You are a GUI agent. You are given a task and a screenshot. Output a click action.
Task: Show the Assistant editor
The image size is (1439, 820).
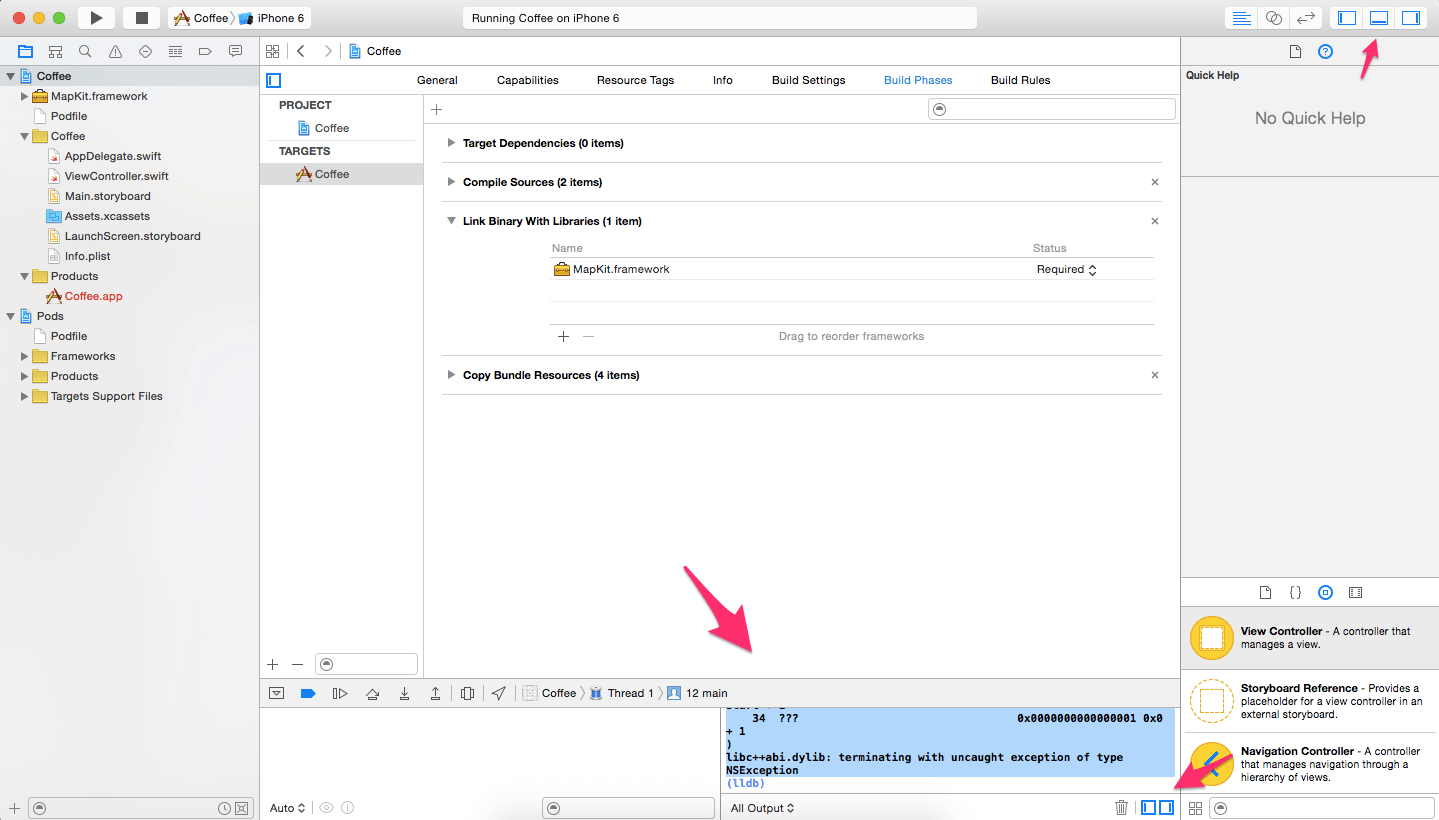[x=1273, y=18]
